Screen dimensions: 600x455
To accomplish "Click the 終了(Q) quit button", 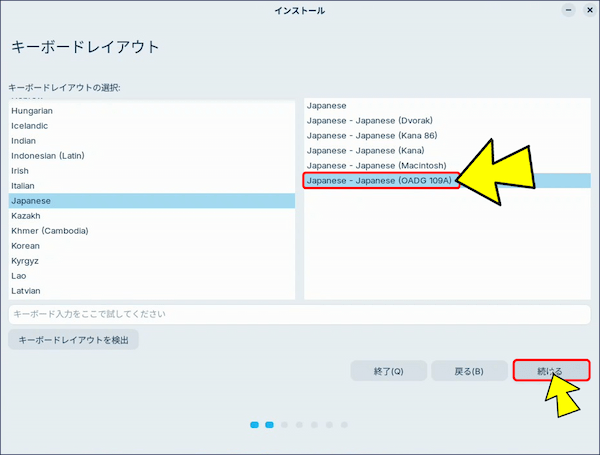I will 388,371.
